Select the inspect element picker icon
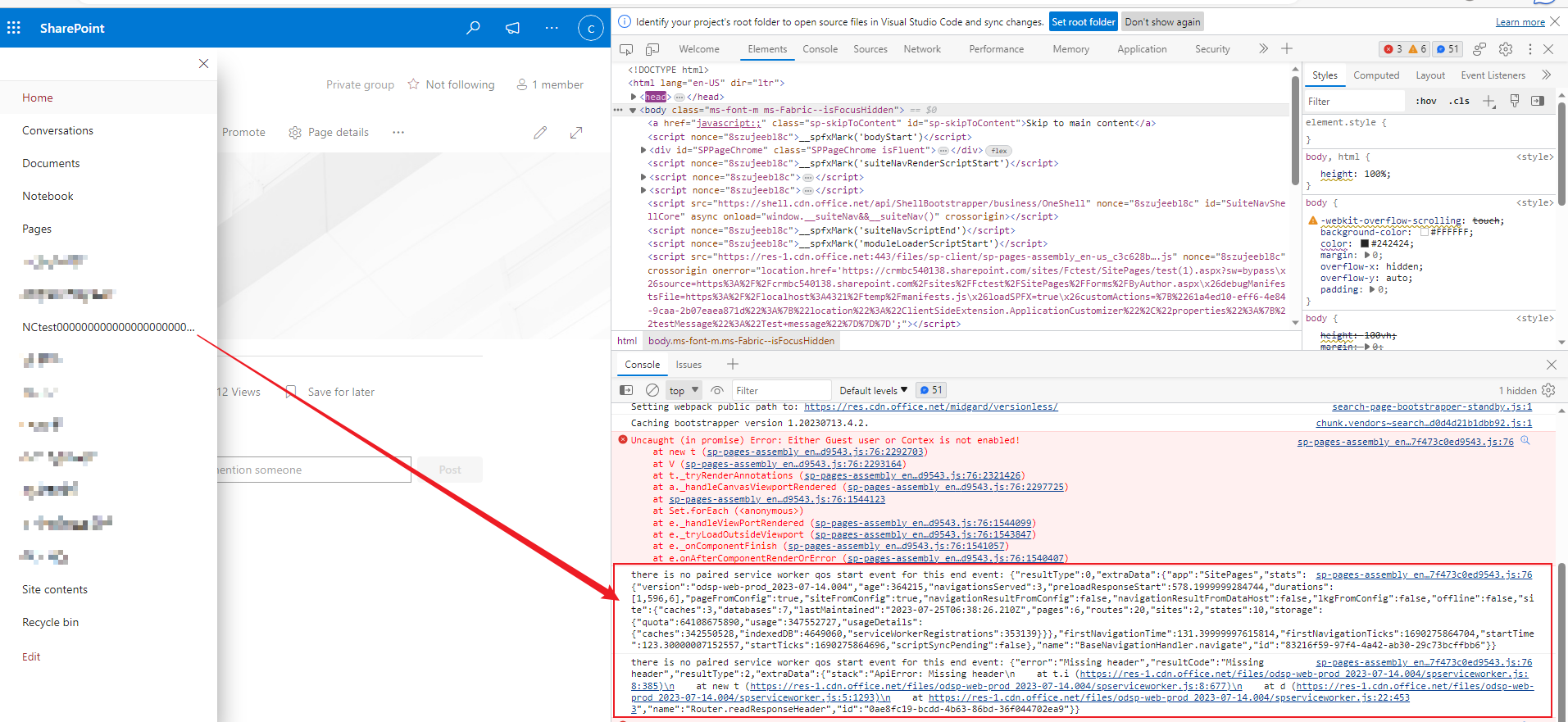The height and width of the screenshot is (722, 1568). [626, 49]
